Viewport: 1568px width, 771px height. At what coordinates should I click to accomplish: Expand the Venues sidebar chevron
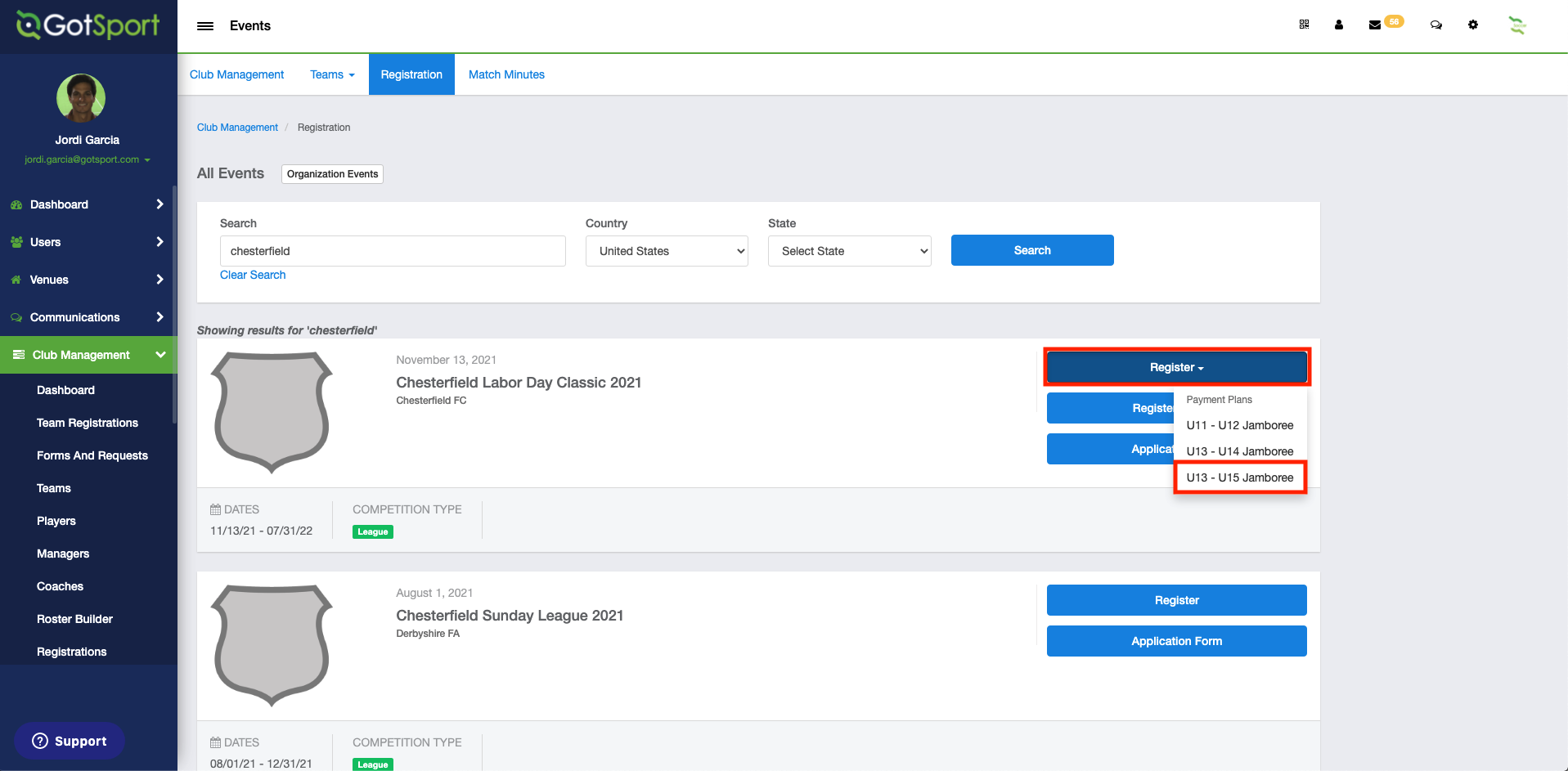159,280
